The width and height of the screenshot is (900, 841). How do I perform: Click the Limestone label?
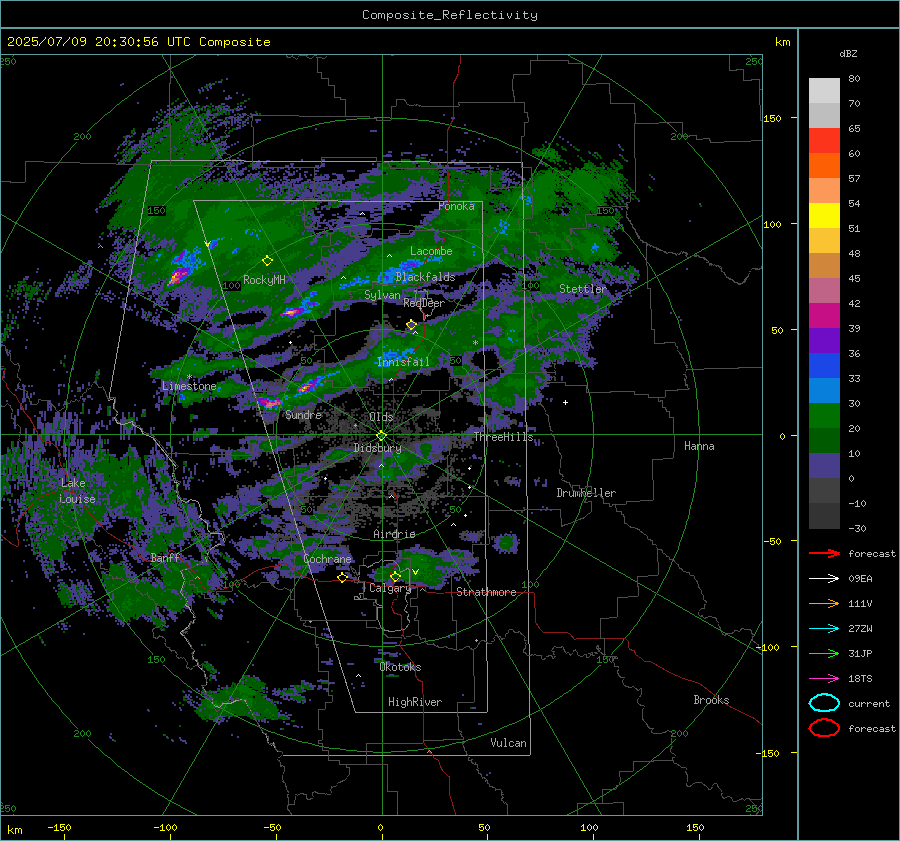(x=189, y=386)
